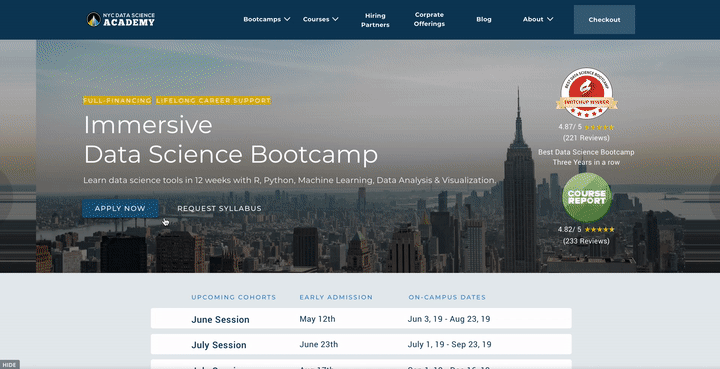This screenshot has width=720, height=369.
Task: Click the Full-Financing highlighted tag
Action: pyautogui.click(x=117, y=101)
